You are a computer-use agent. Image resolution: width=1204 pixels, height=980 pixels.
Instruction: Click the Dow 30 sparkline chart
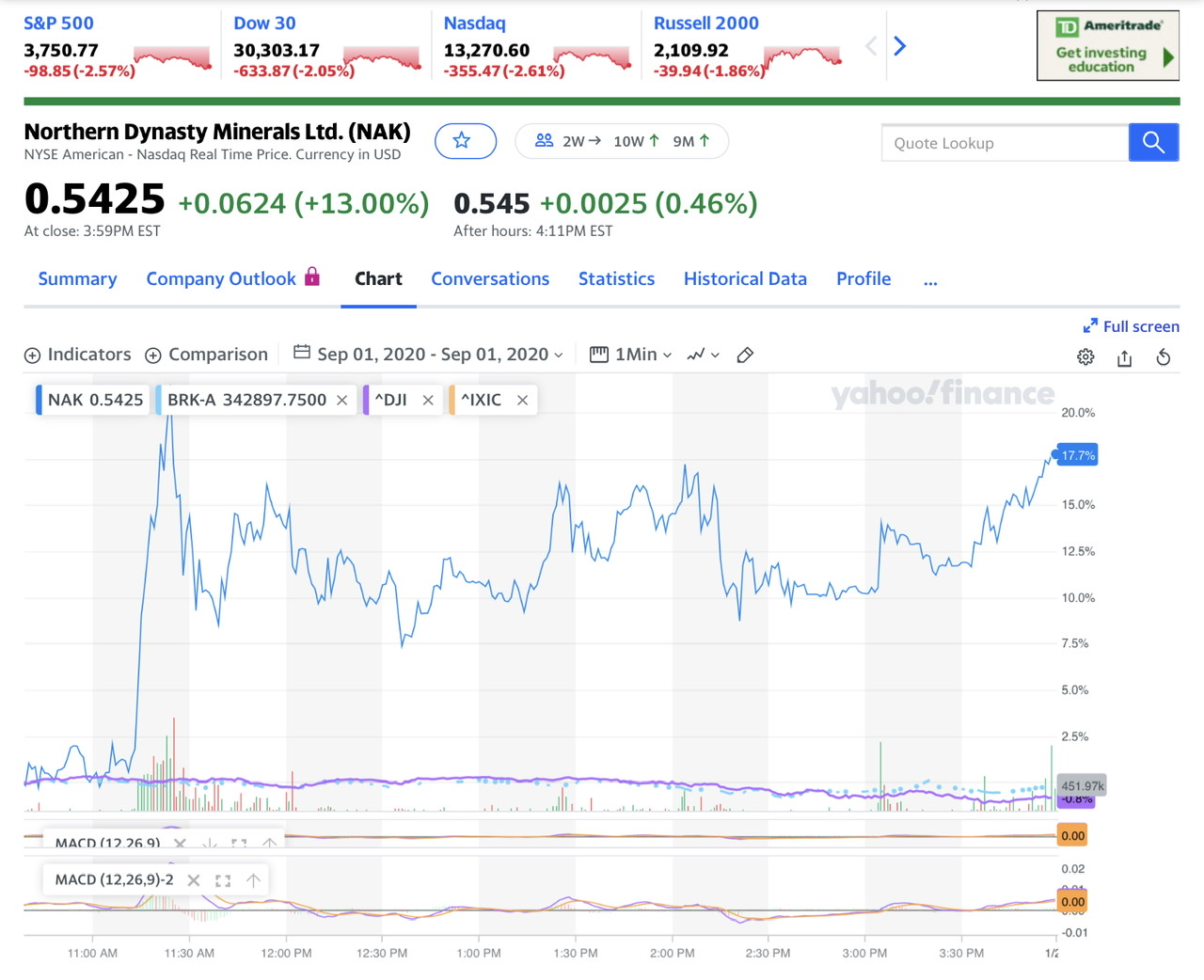(383, 57)
